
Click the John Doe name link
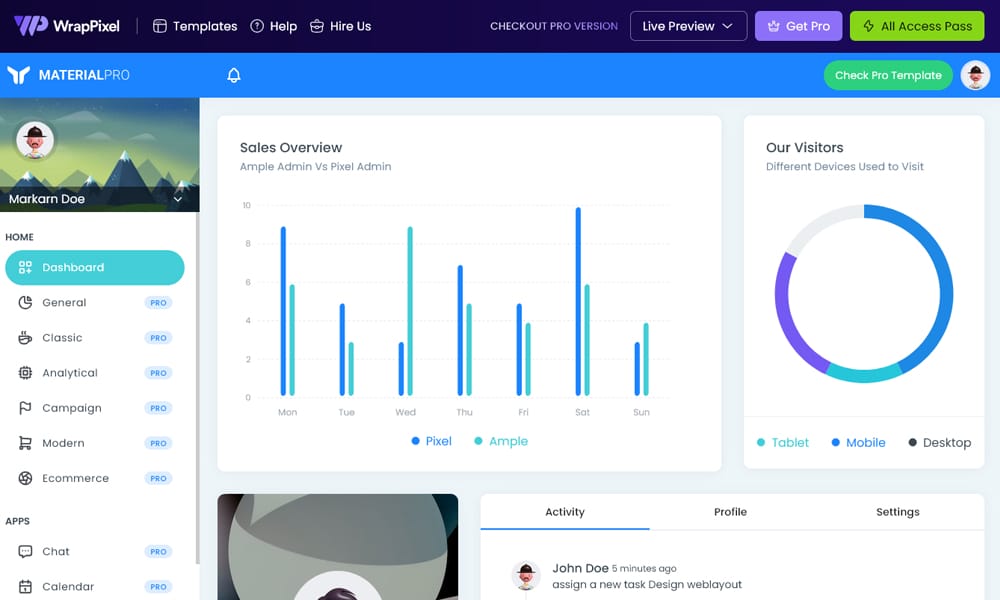click(580, 568)
